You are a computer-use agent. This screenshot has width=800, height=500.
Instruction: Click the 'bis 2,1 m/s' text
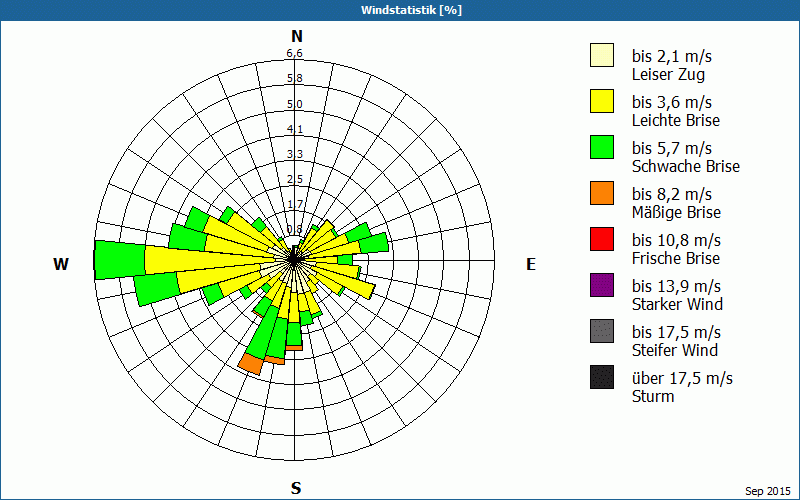click(671, 56)
